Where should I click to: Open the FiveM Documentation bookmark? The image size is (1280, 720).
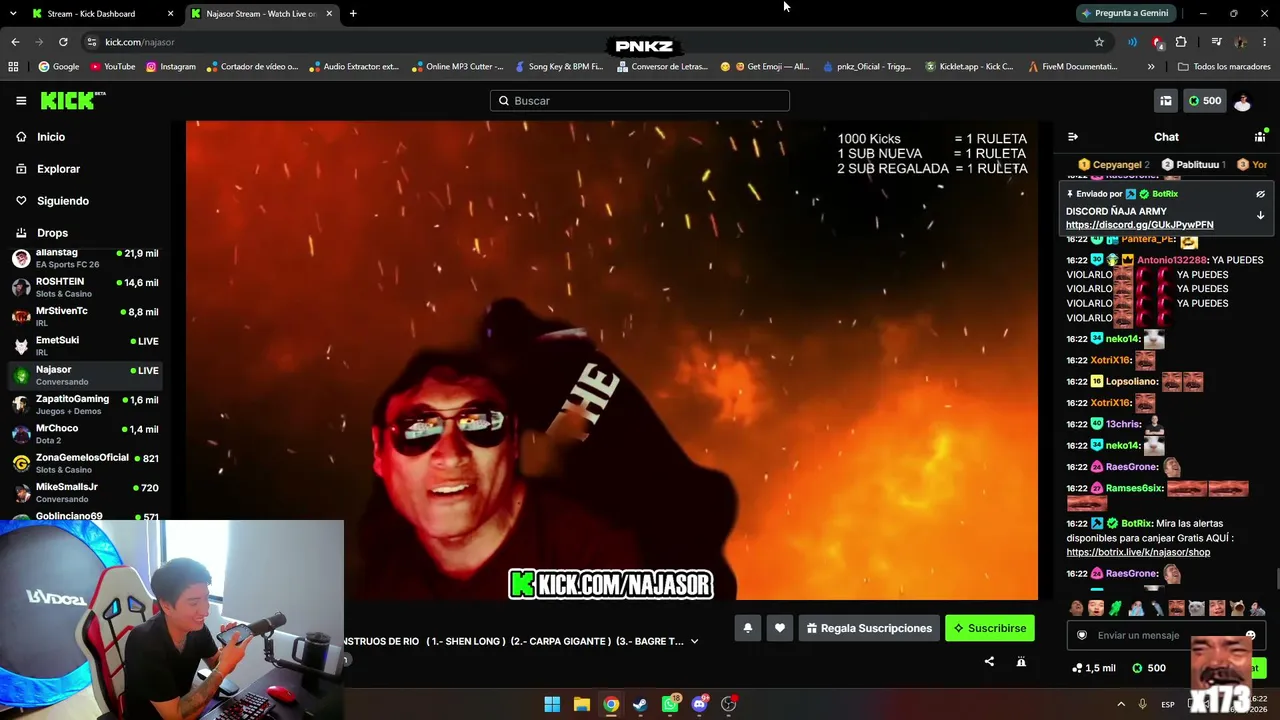click(1072, 67)
